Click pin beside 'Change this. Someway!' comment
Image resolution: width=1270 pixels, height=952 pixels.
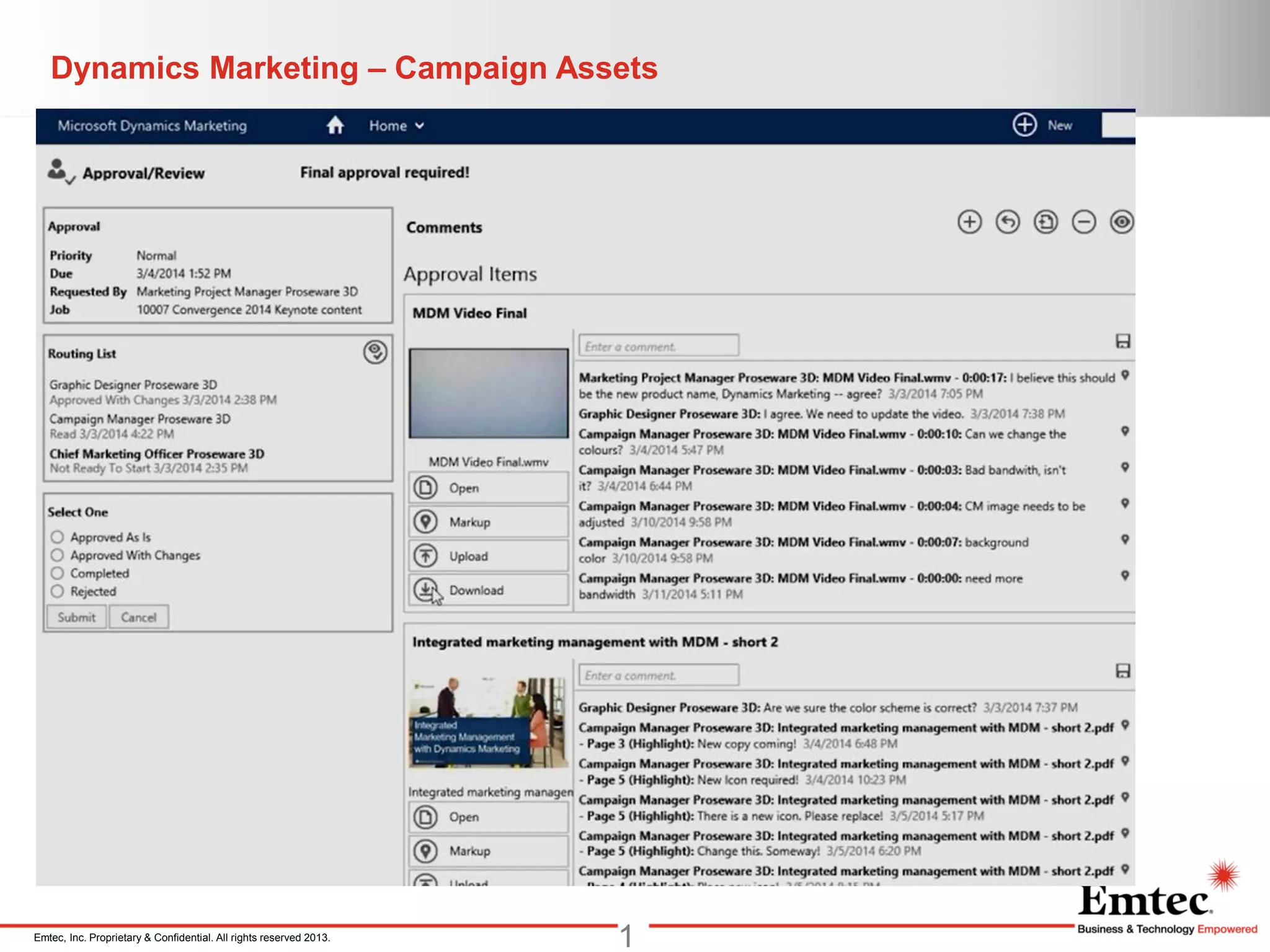click(1125, 833)
